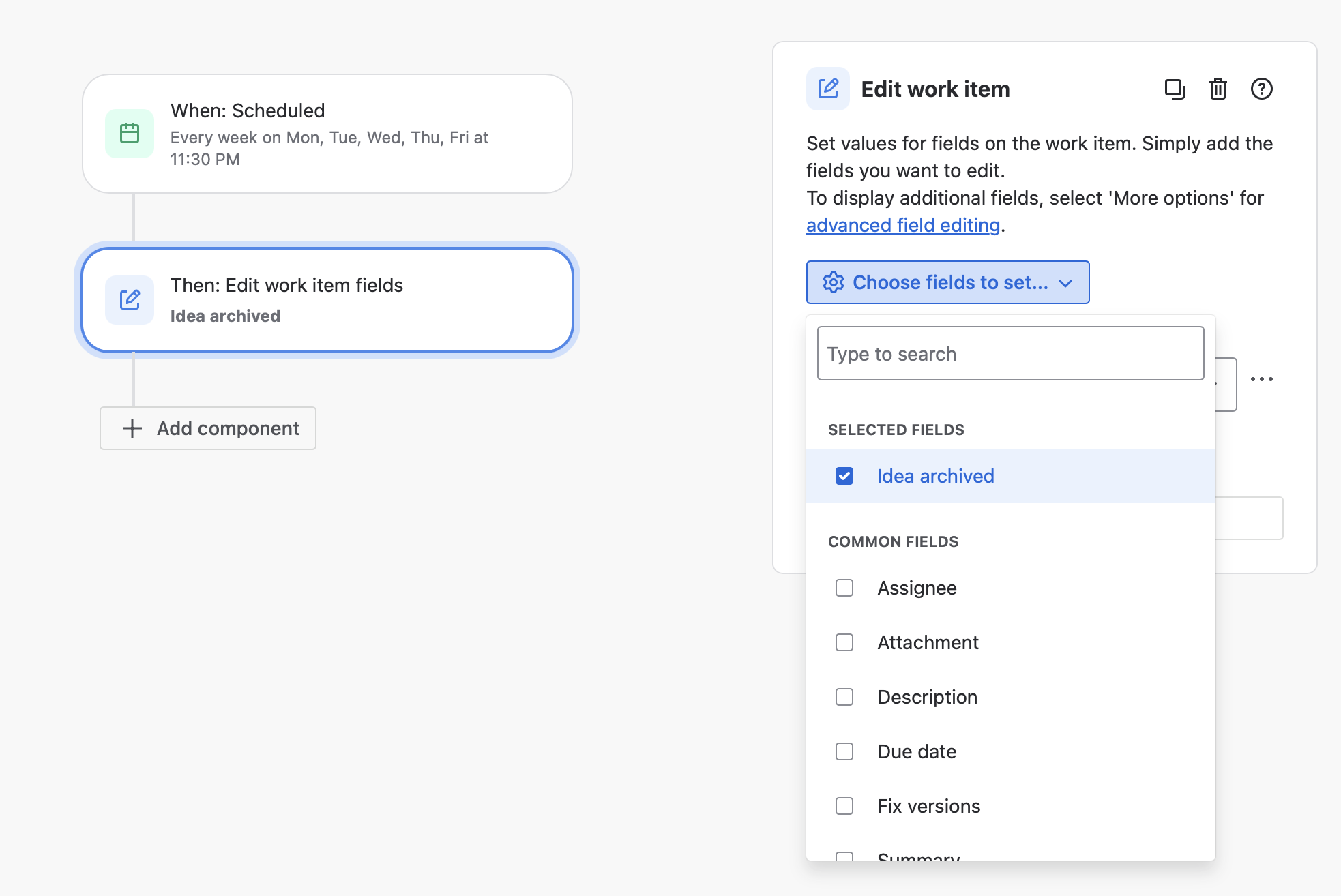The image size is (1341, 896).
Task: Click the plus icon in Add component
Action: click(x=132, y=428)
